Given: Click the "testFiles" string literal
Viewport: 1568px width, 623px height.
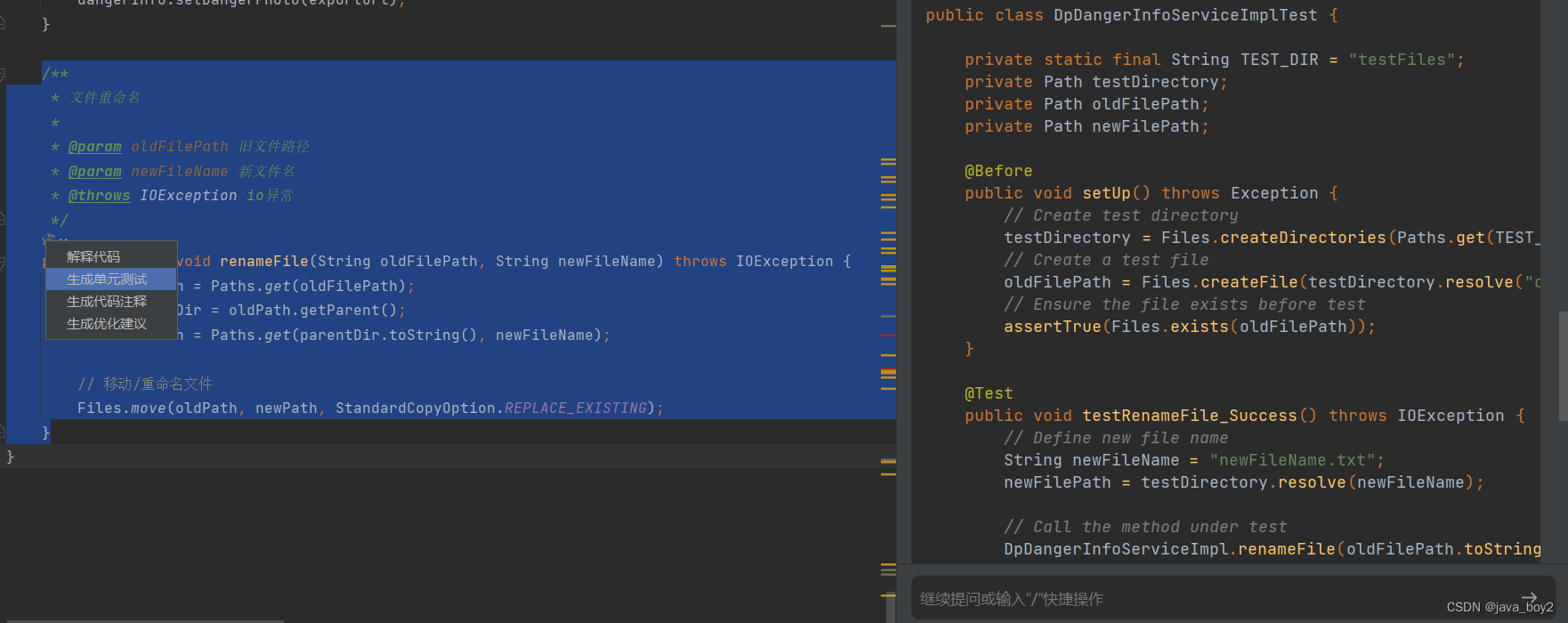Looking at the screenshot, I should click(1402, 60).
